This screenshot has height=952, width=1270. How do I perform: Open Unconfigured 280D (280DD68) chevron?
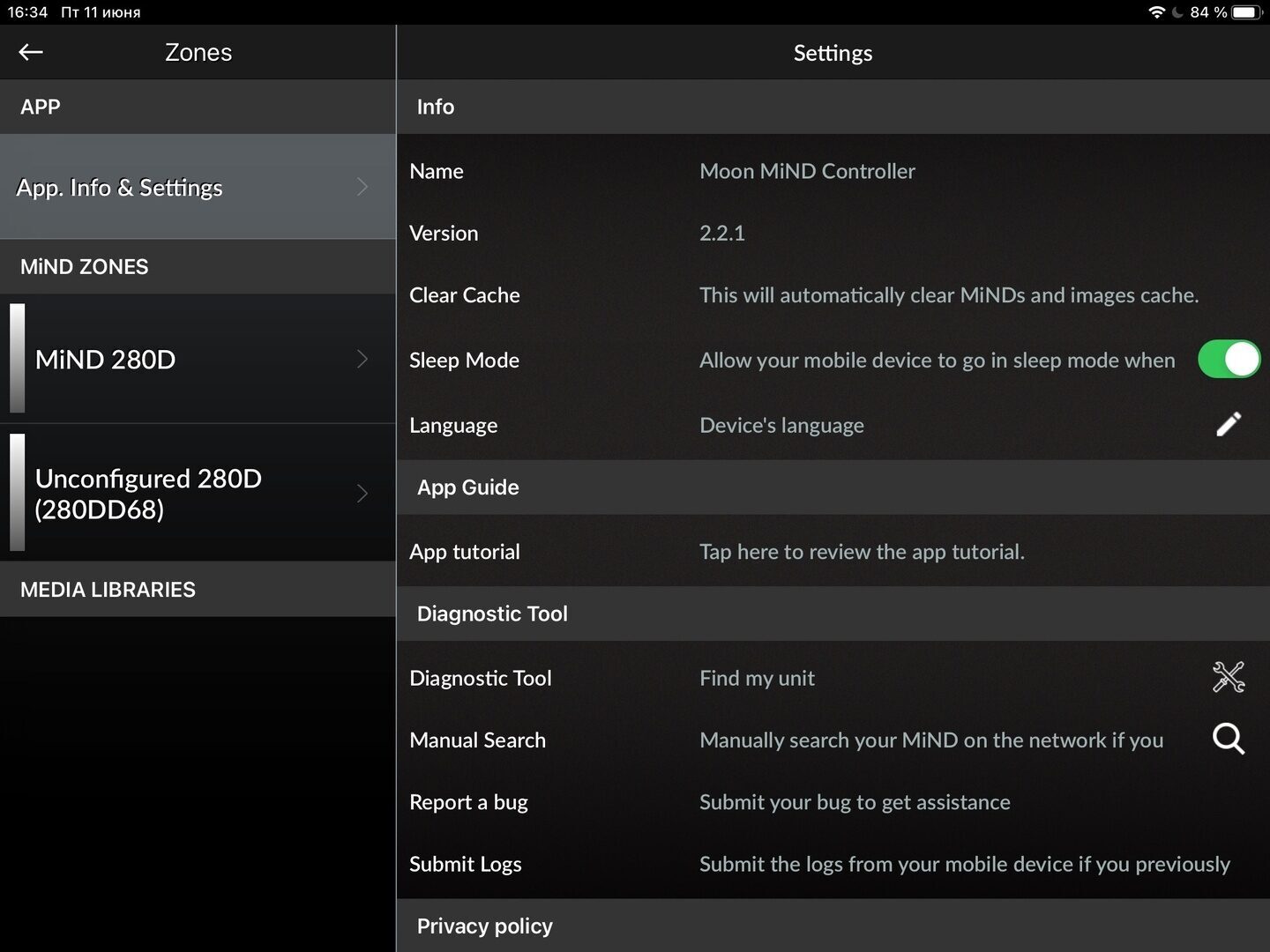click(362, 494)
